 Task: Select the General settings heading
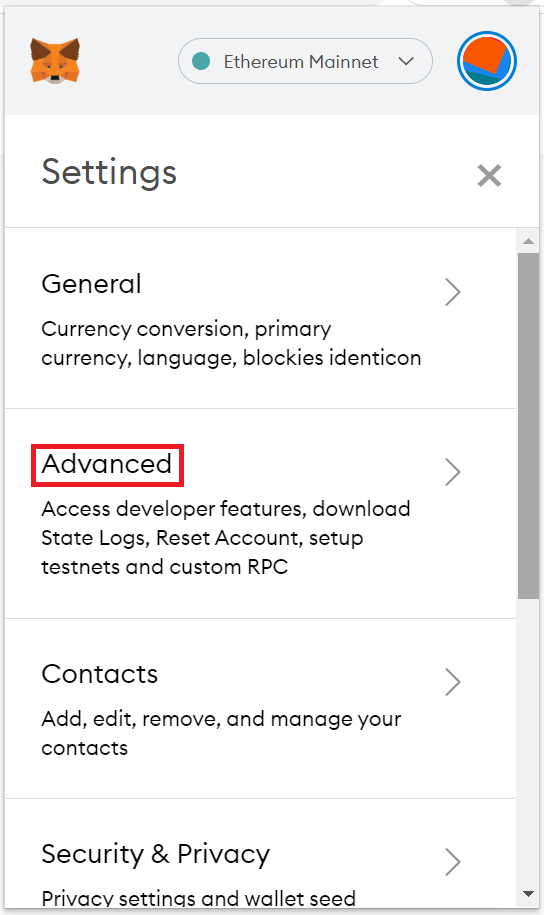point(92,284)
